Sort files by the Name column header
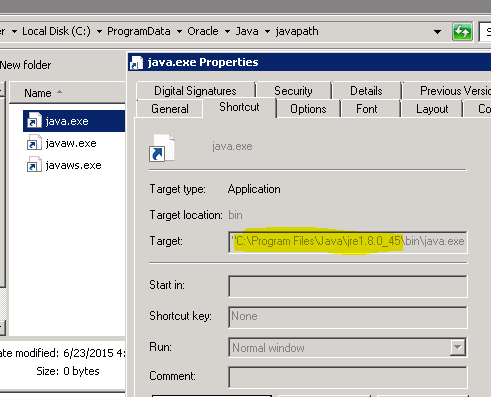 click(x=67, y=93)
